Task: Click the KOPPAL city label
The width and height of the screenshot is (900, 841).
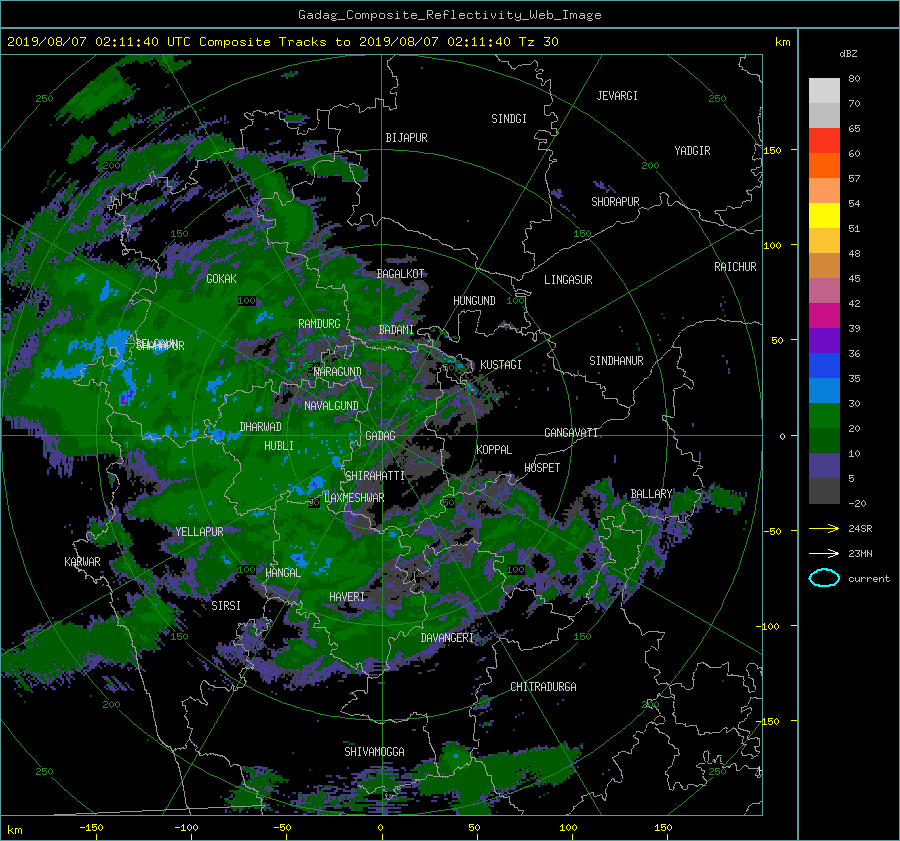Action: click(494, 449)
